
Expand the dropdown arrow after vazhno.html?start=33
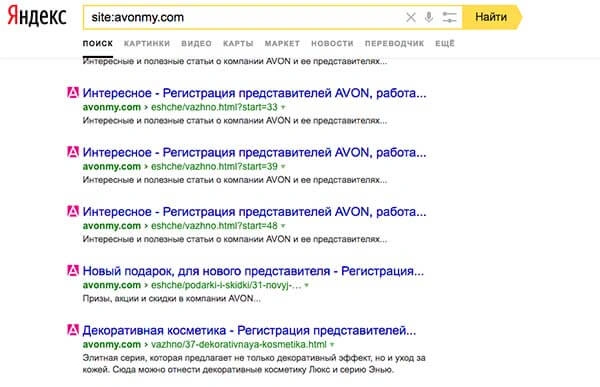[x=283, y=108]
